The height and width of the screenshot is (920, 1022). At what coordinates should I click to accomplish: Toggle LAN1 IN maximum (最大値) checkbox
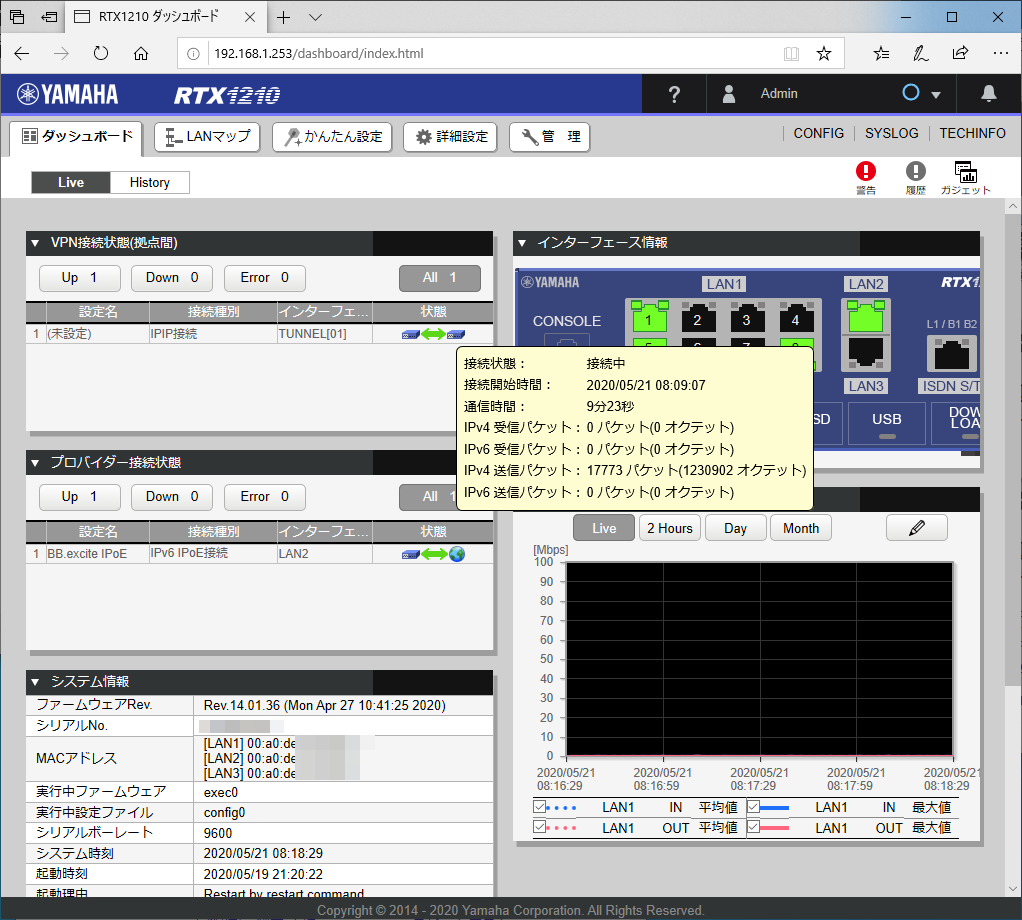pos(753,807)
